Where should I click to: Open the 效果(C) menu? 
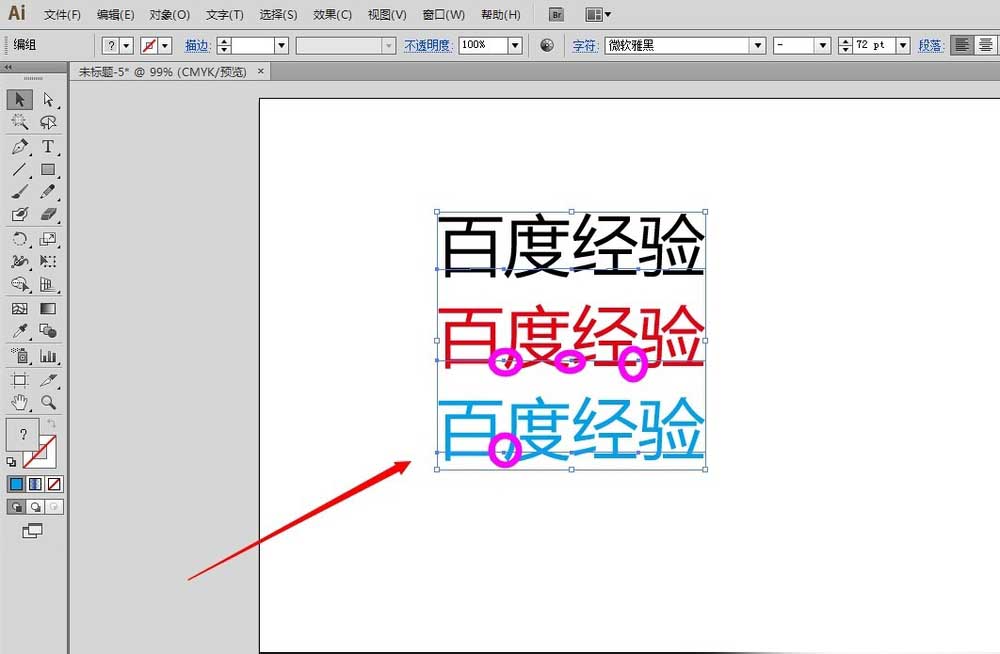(332, 15)
